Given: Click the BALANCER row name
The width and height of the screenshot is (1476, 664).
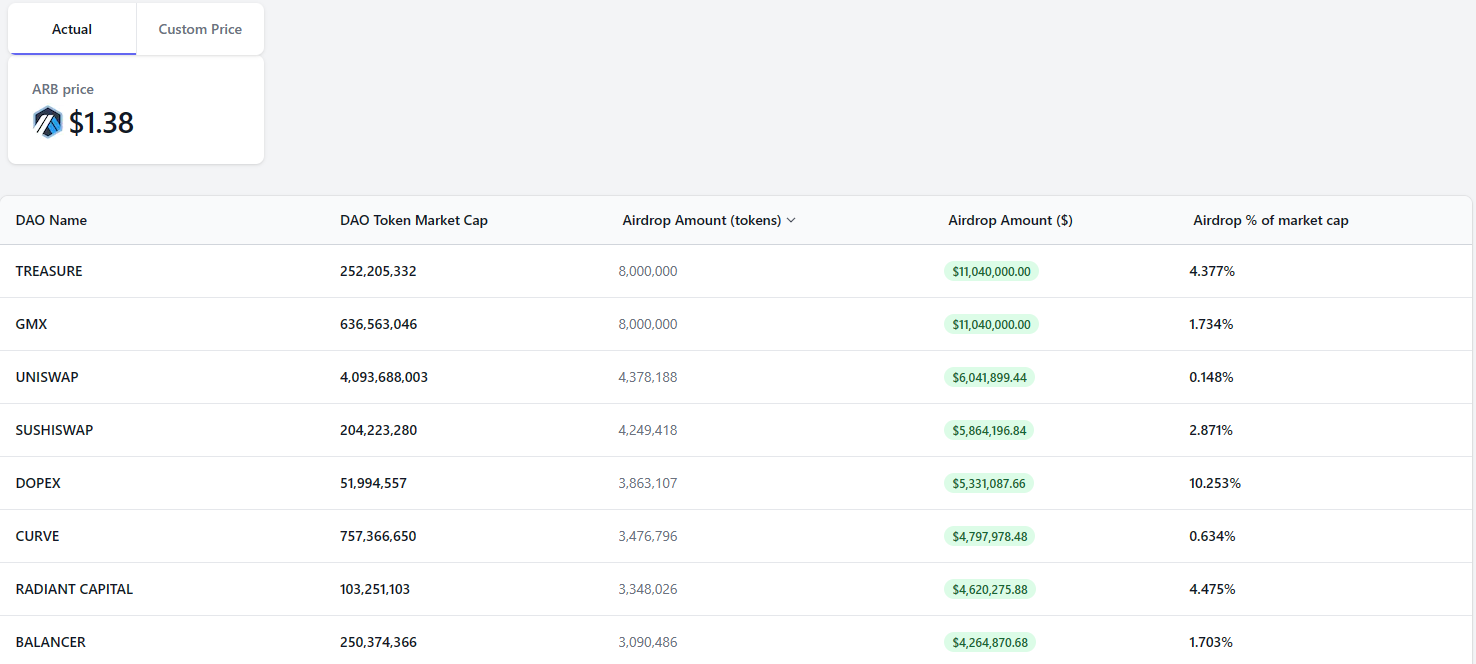Looking at the screenshot, I should click(x=51, y=642).
